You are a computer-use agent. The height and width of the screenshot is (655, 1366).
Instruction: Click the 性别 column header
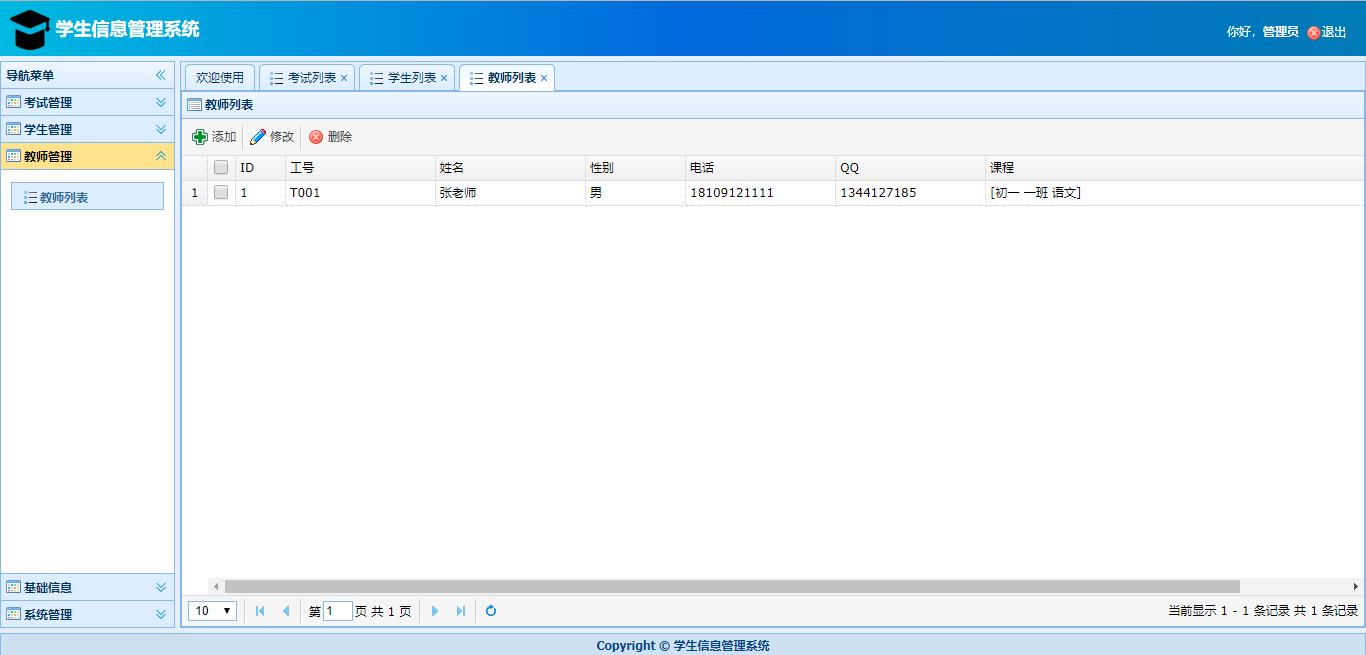tap(635, 167)
